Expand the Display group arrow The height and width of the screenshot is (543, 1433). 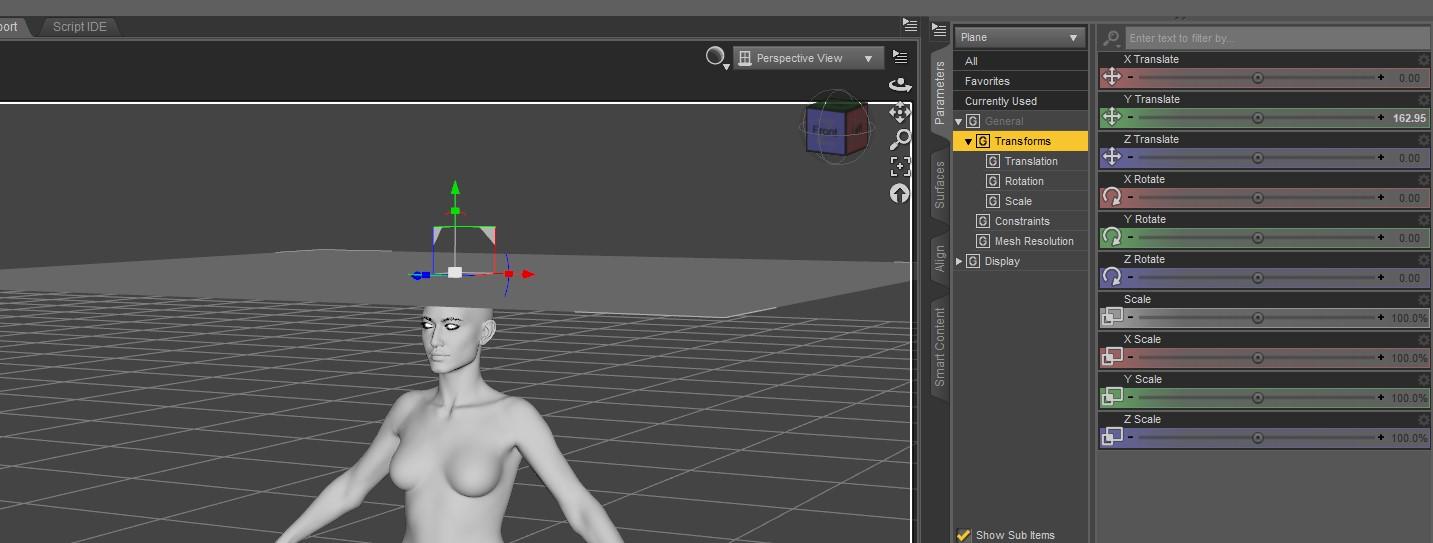point(959,261)
